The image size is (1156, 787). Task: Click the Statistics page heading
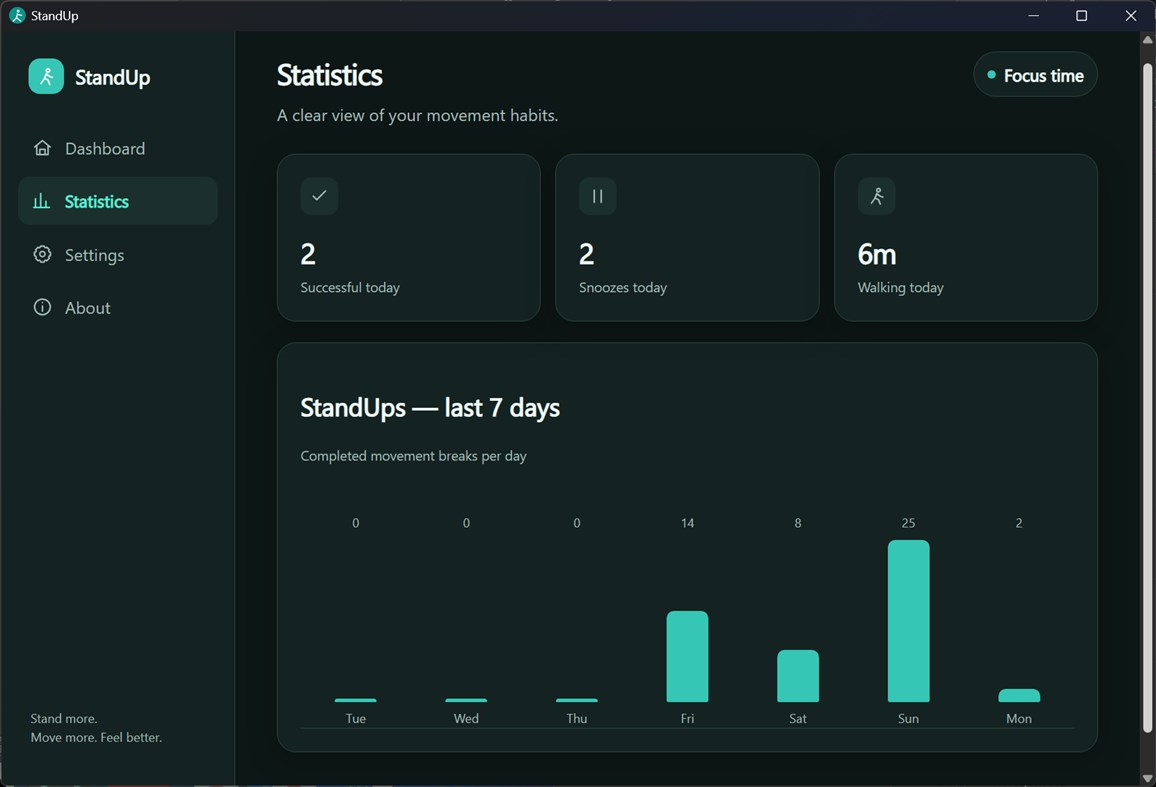pyautogui.click(x=330, y=75)
